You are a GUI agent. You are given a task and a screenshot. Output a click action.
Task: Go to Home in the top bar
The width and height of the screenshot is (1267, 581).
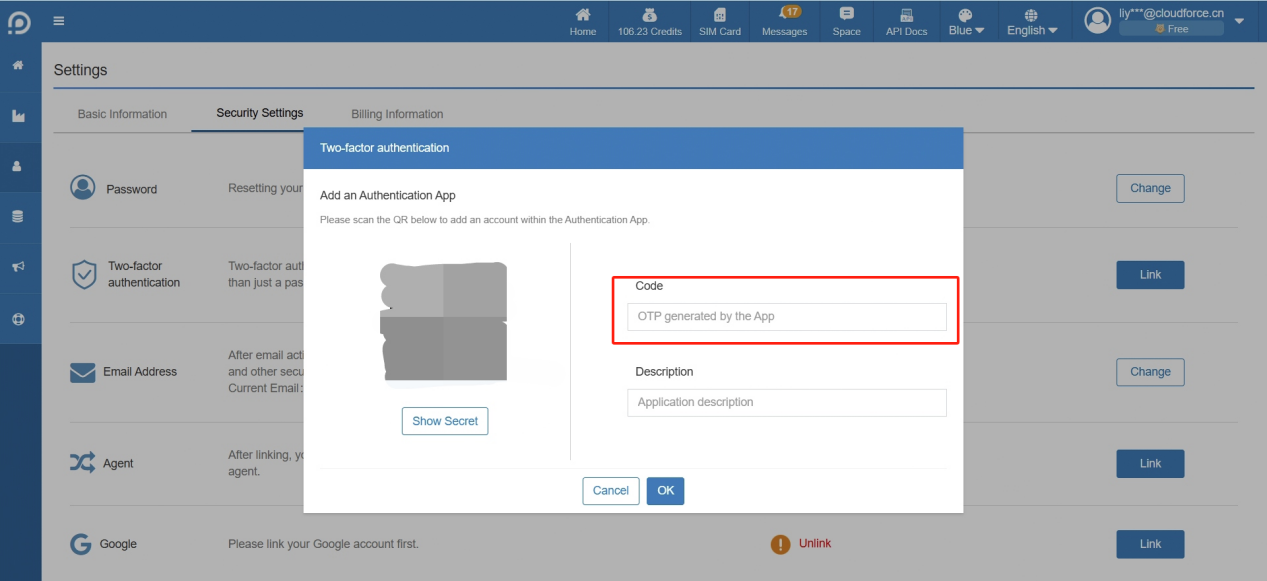click(583, 22)
